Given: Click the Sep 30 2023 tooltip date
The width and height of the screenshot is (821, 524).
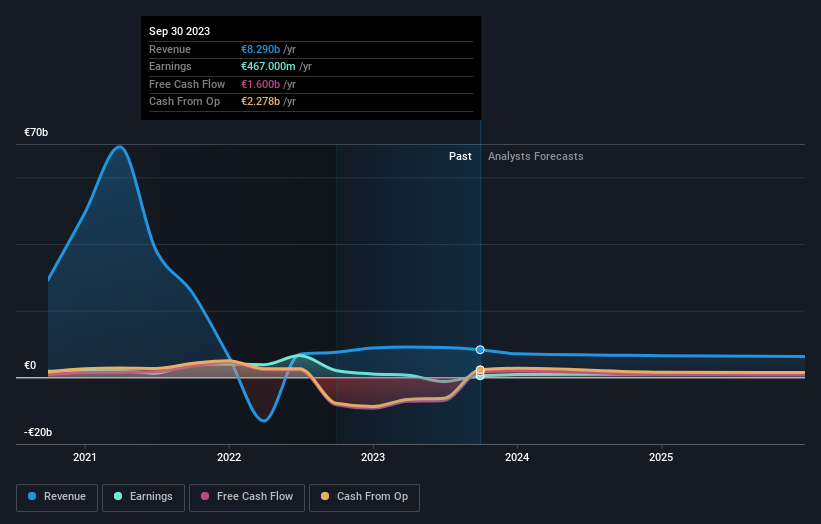Looking at the screenshot, I should pyautogui.click(x=180, y=31).
